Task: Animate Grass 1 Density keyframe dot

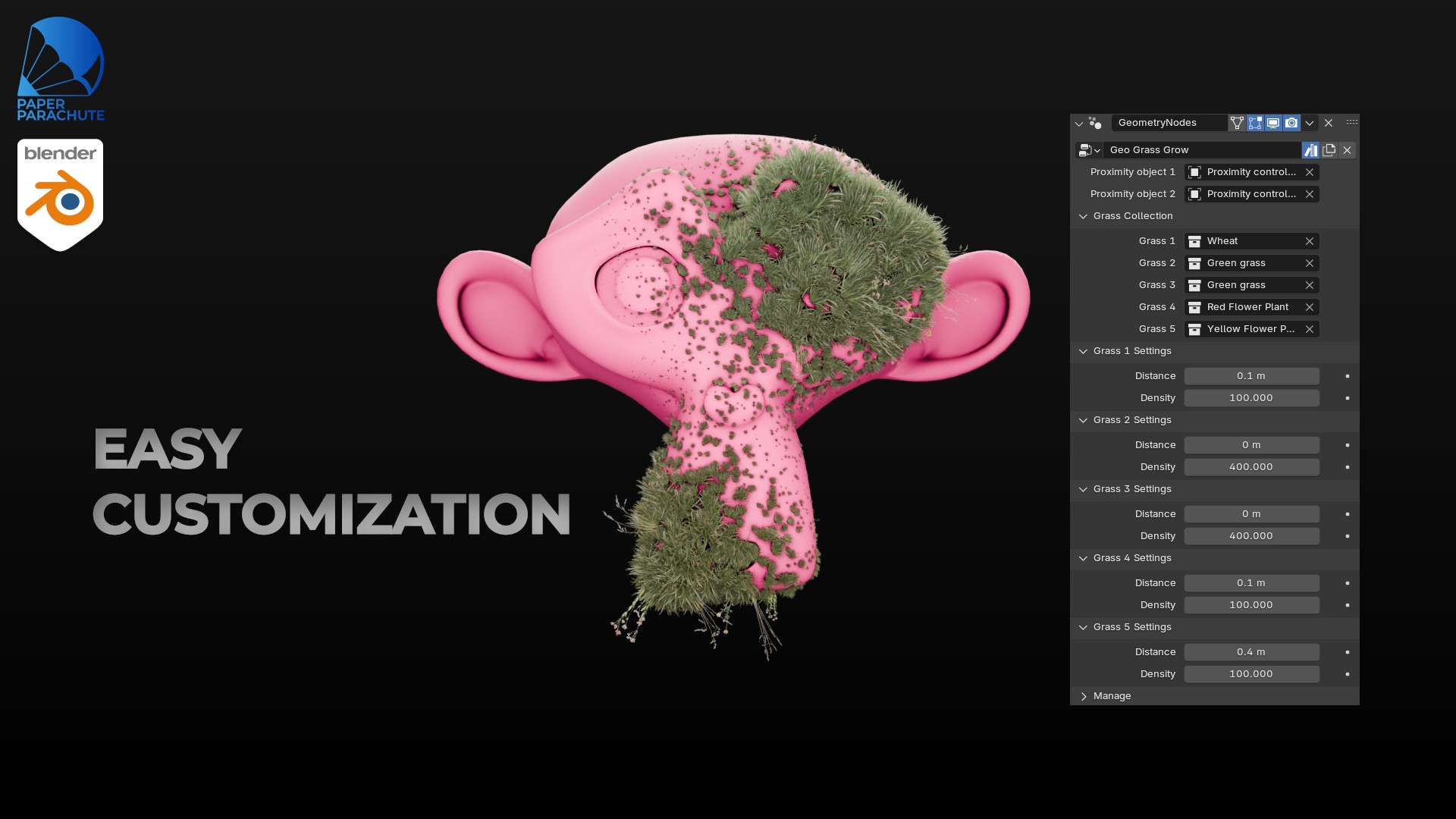Action: (x=1348, y=398)
